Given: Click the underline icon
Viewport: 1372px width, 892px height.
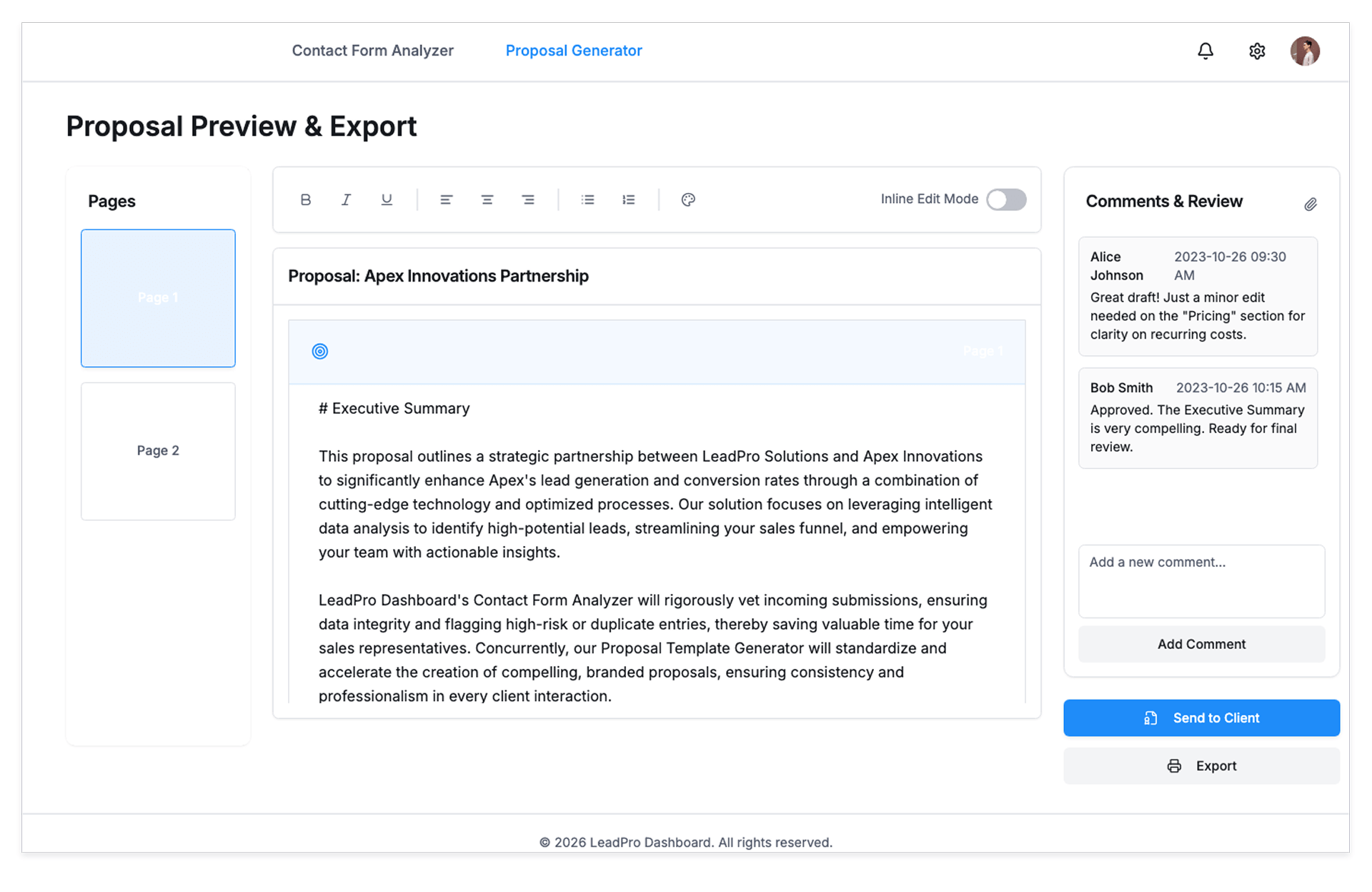Looking at the screenshot, I should (x=387, y=199).
